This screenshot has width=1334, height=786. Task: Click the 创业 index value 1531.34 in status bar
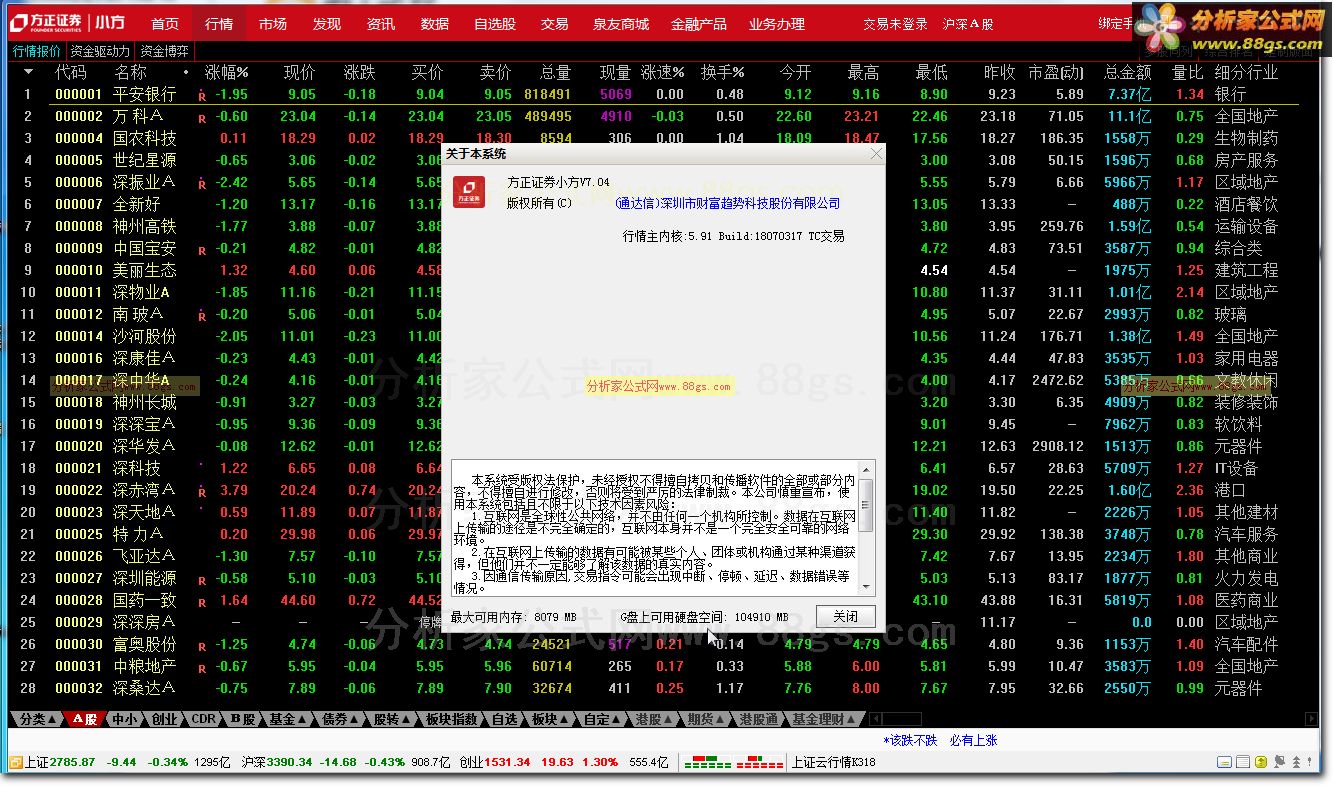(x=508, y=762)
